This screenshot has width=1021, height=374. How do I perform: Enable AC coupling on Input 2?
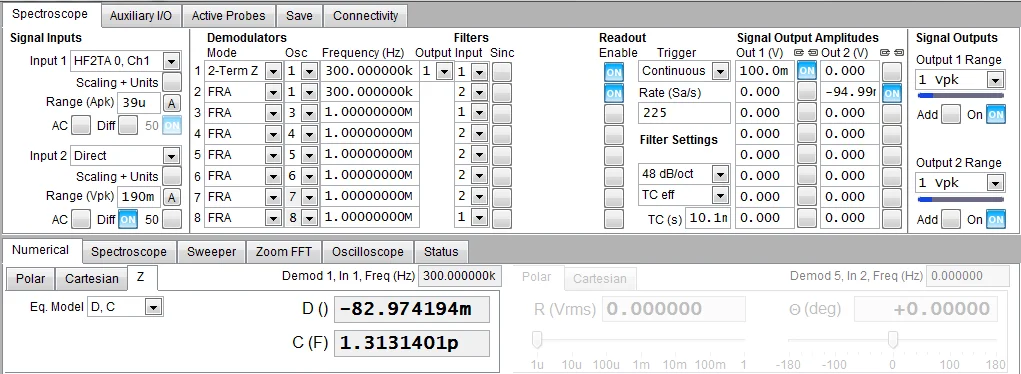point(80,220)
